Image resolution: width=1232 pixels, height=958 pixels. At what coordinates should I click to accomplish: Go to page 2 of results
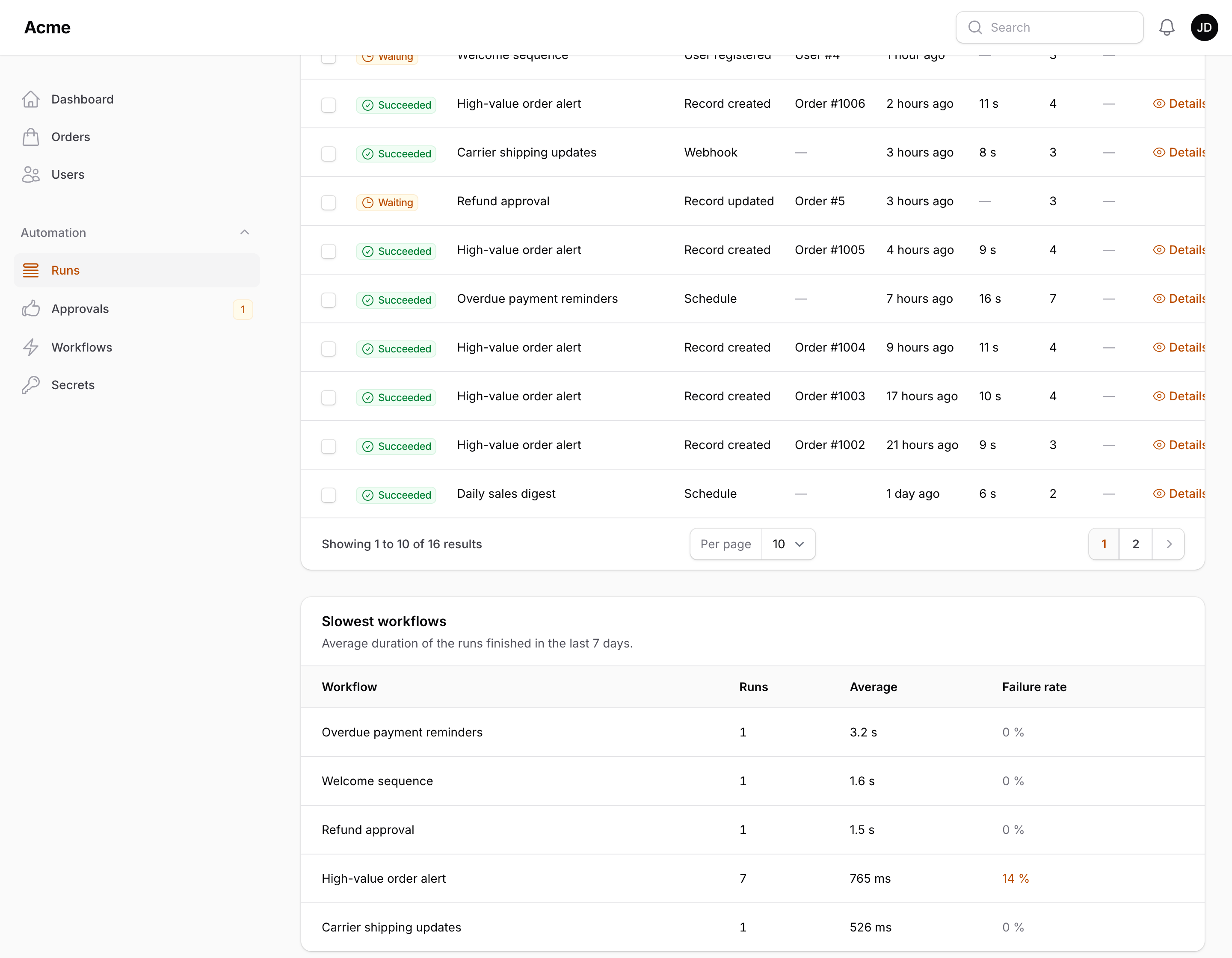(x=1136, y=544)
